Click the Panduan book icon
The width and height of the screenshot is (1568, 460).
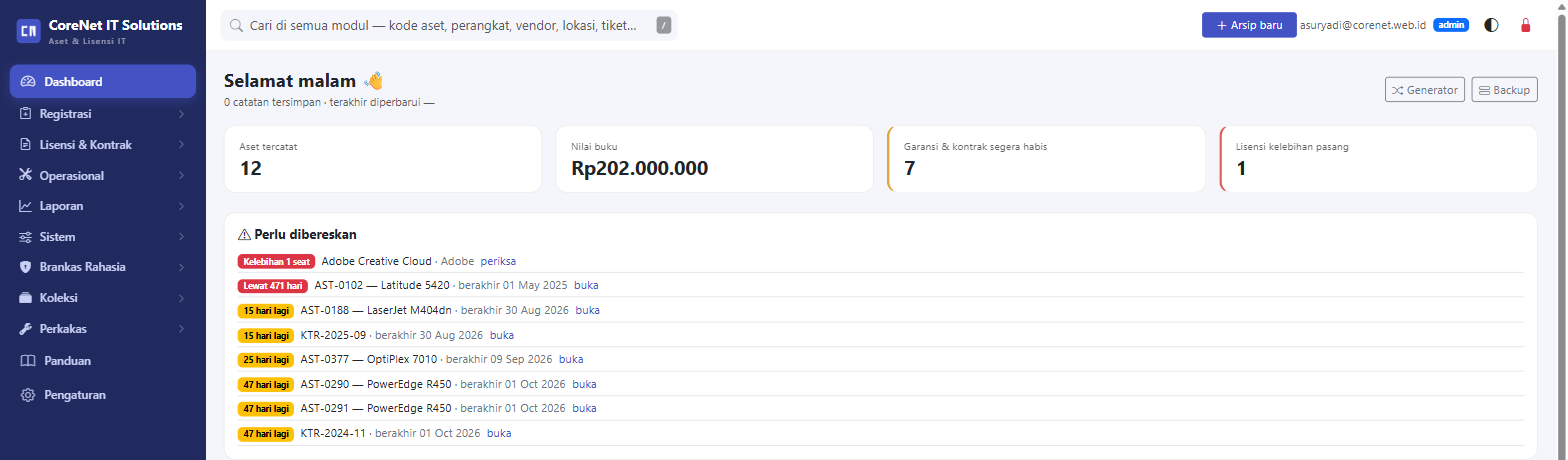[x=28, y=360]
